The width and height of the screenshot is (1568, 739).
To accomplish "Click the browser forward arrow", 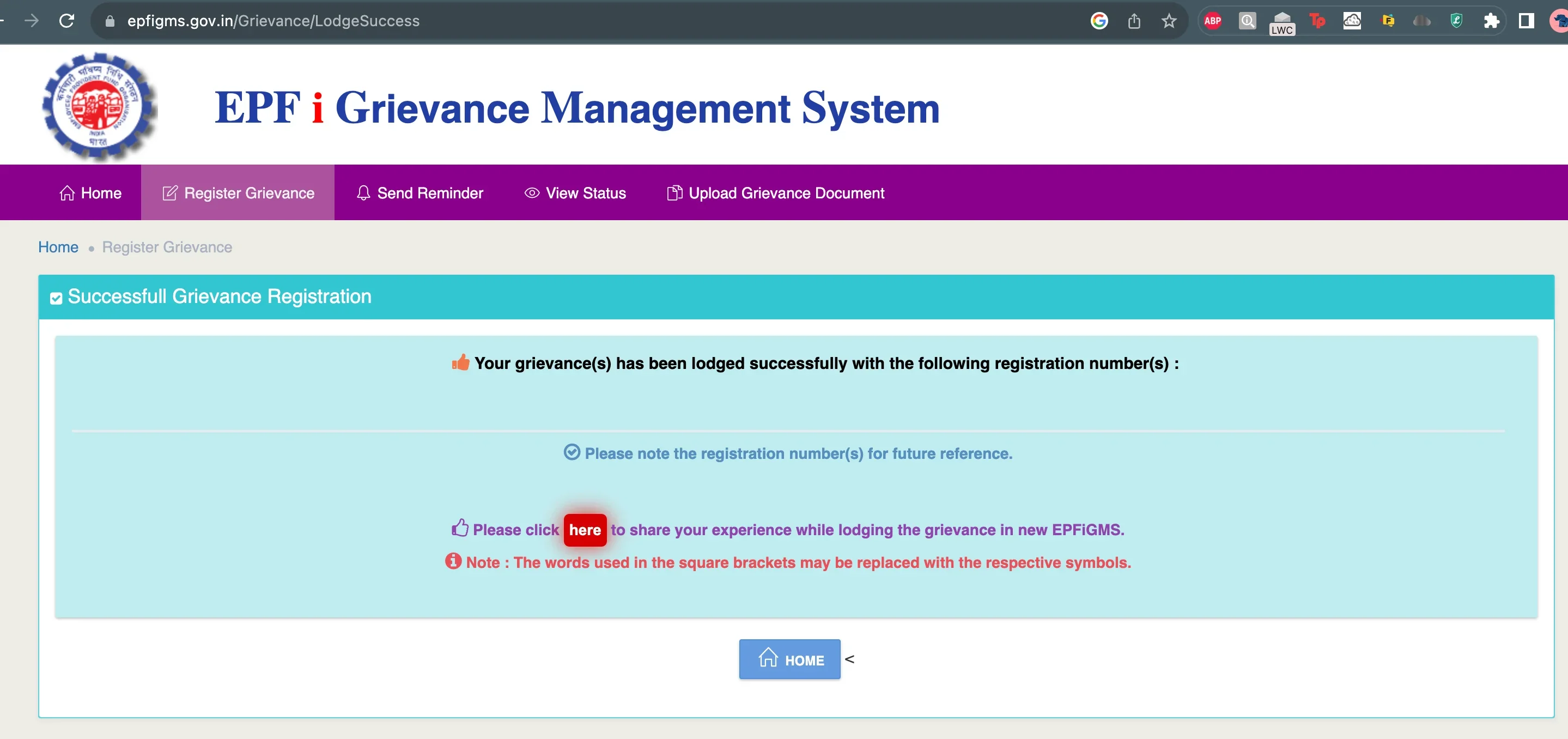I will [x=32, y=21].
